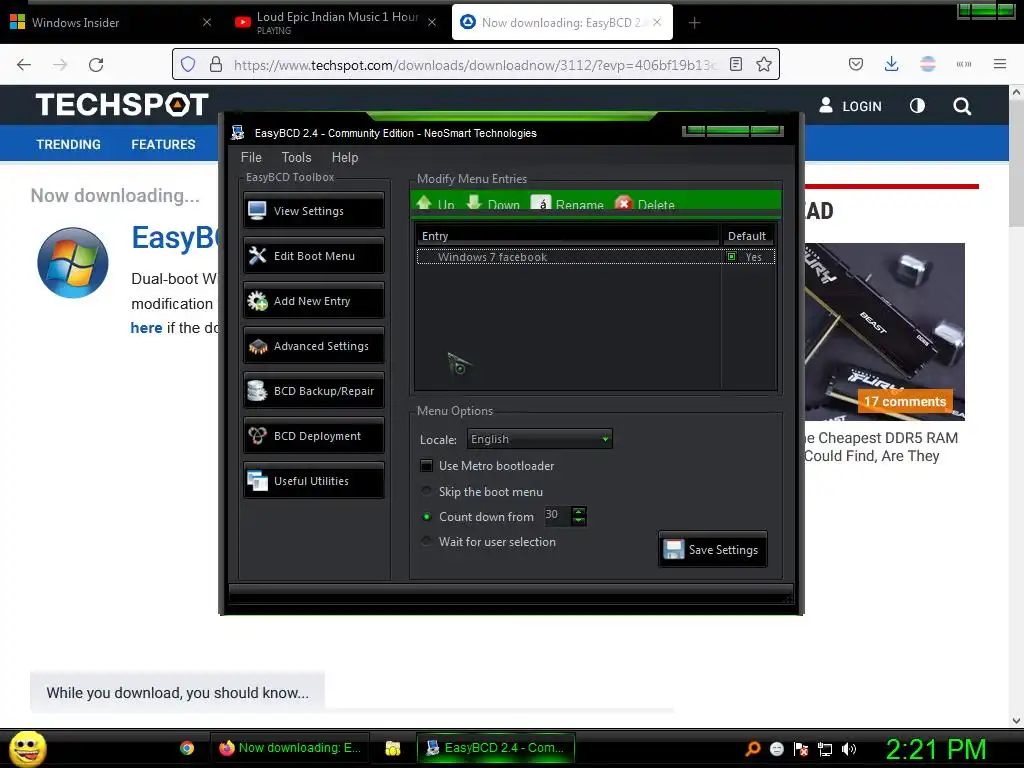Open Advanced Settings section
This screenshot has width=1024, height=768.
(x=313, y=346)
